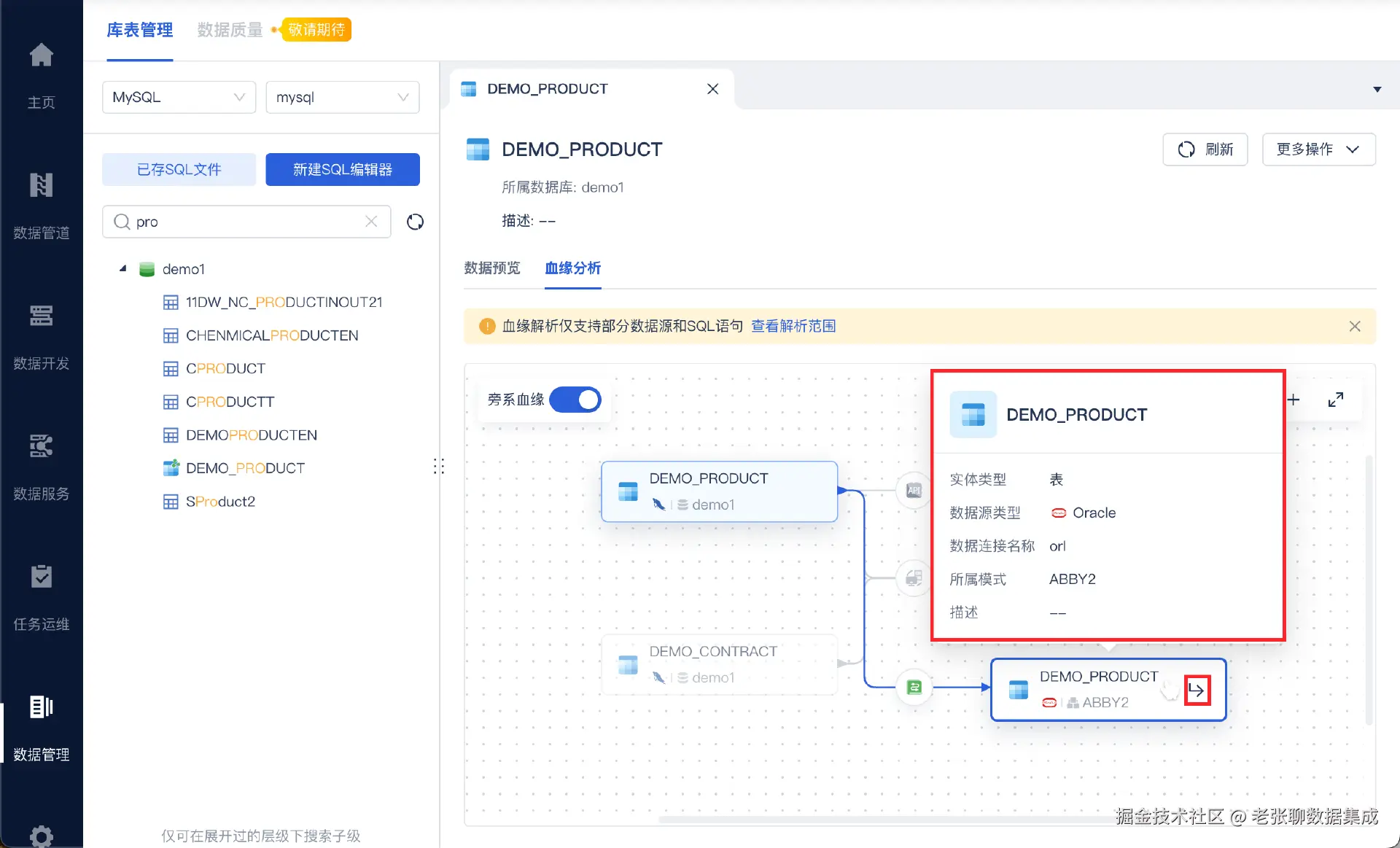Click the jump arrow on ABBY2 node
The height and width of the screenshot is (848, 1400).
click(1197, 690)
